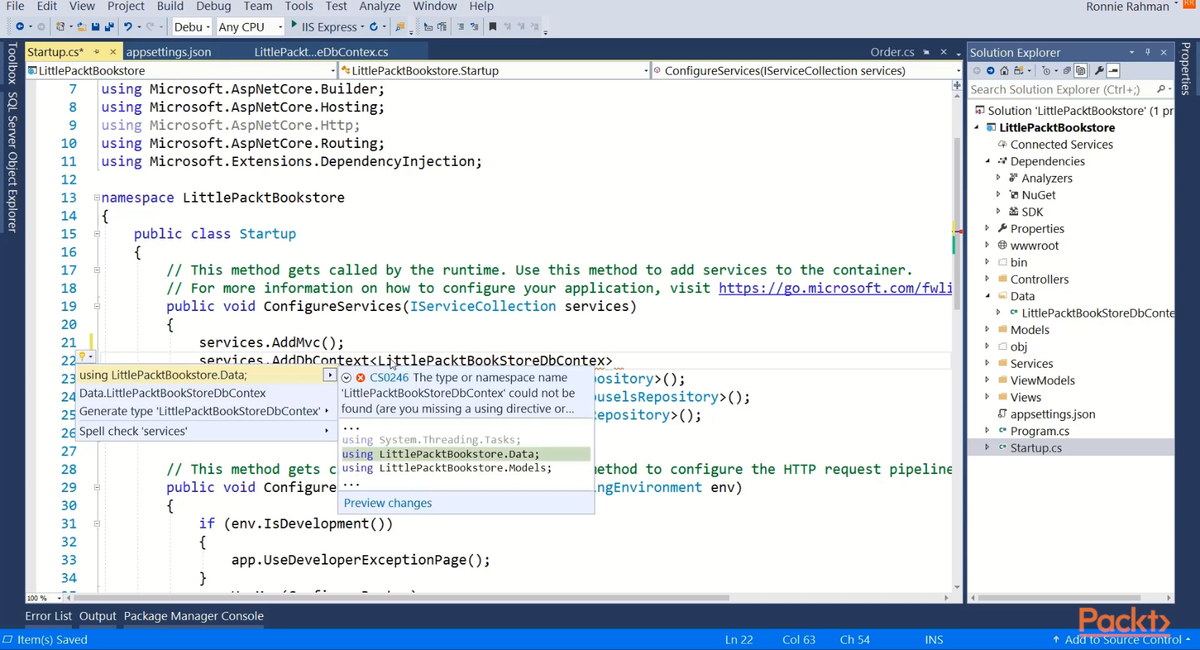Undo the last edit using the toolbar
Image resolution: width=1200 pixels, height=650 pixels.
coord(128,27)
